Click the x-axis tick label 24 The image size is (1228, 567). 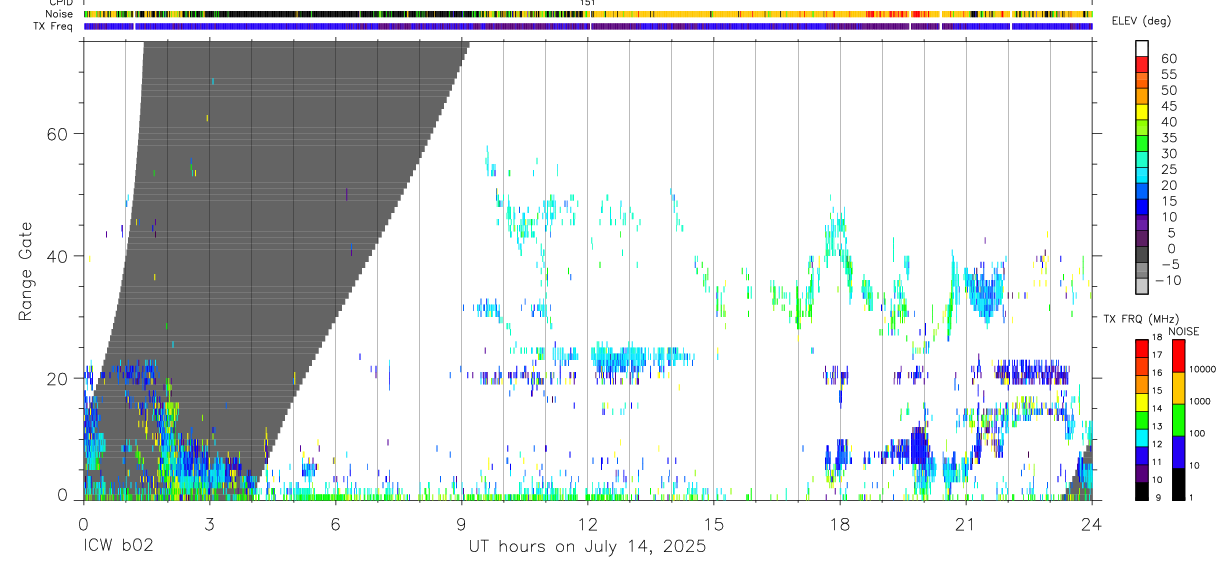point(1092,524)
